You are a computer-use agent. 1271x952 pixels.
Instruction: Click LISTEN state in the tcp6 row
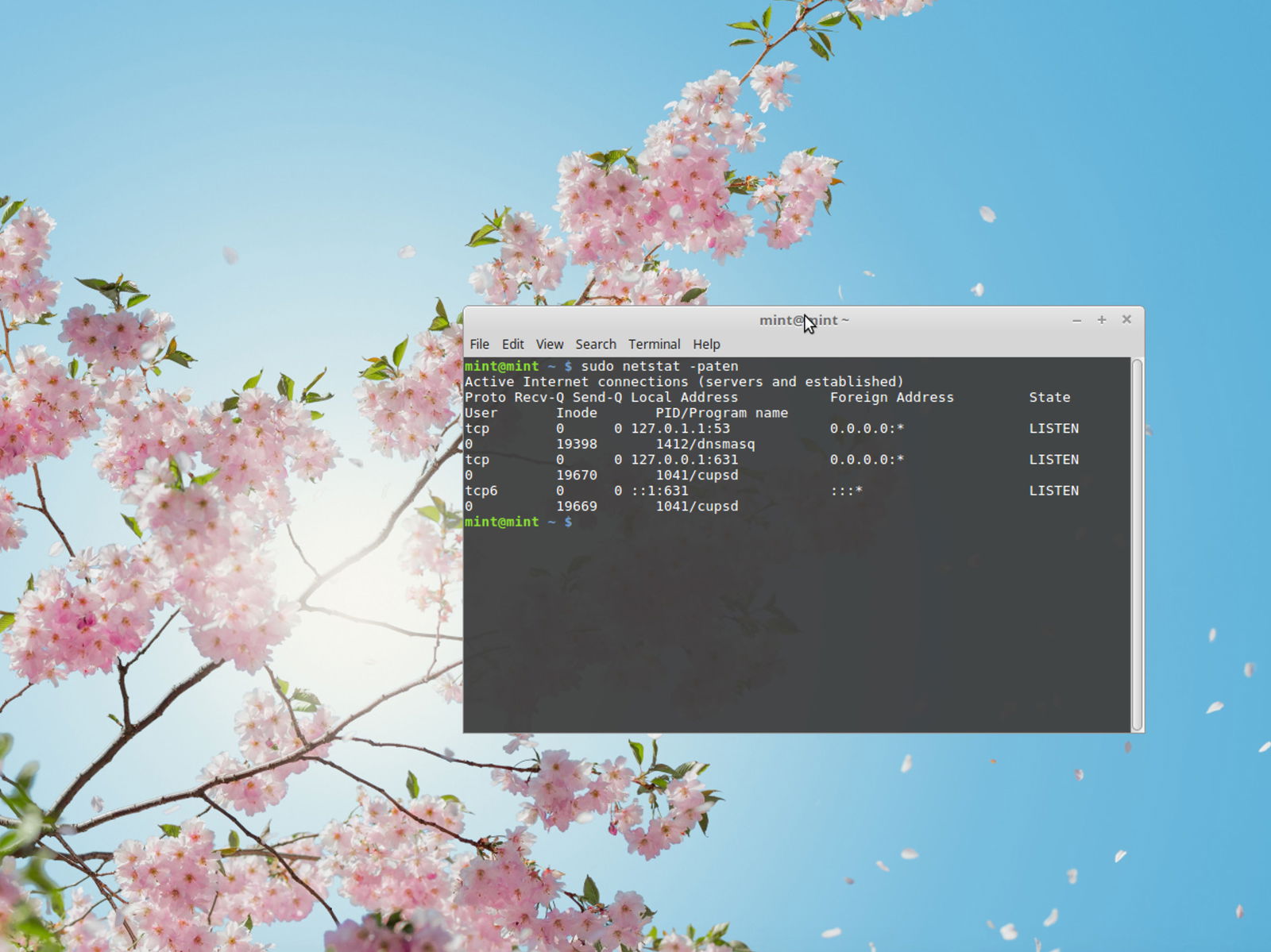(1054, 491)
